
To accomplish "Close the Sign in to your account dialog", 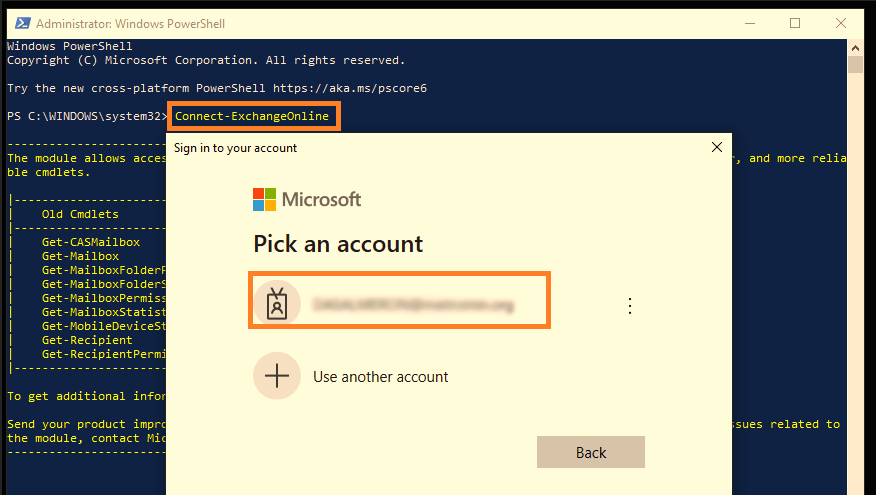I will point(717,147).
